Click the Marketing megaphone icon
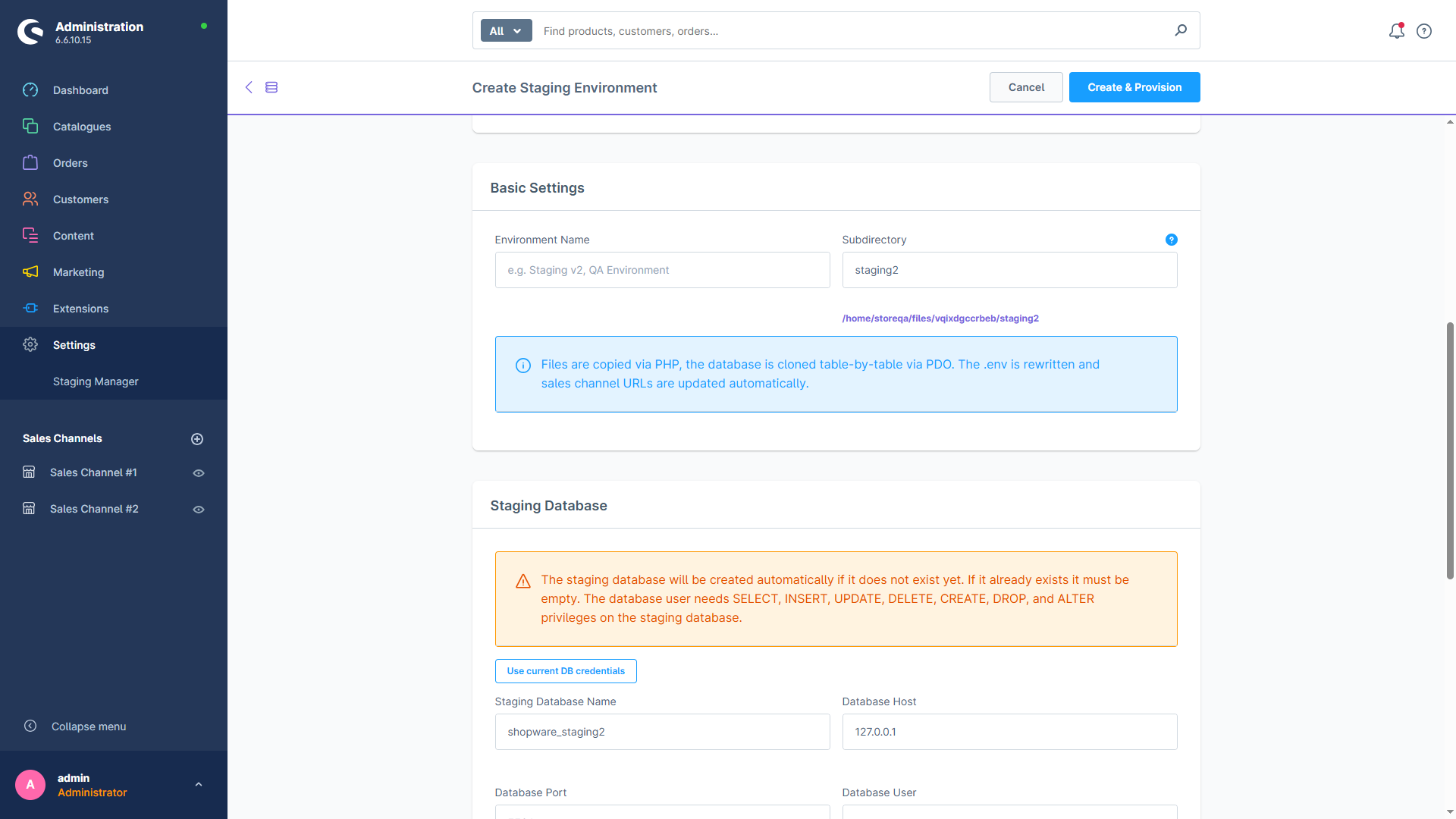Screen dimensions: 1456x819 30,272
